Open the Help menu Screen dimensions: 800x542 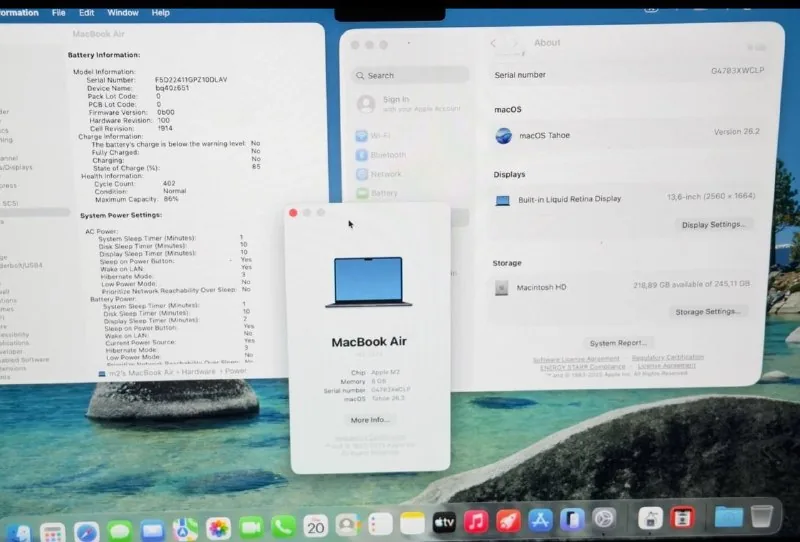[160, 13]
